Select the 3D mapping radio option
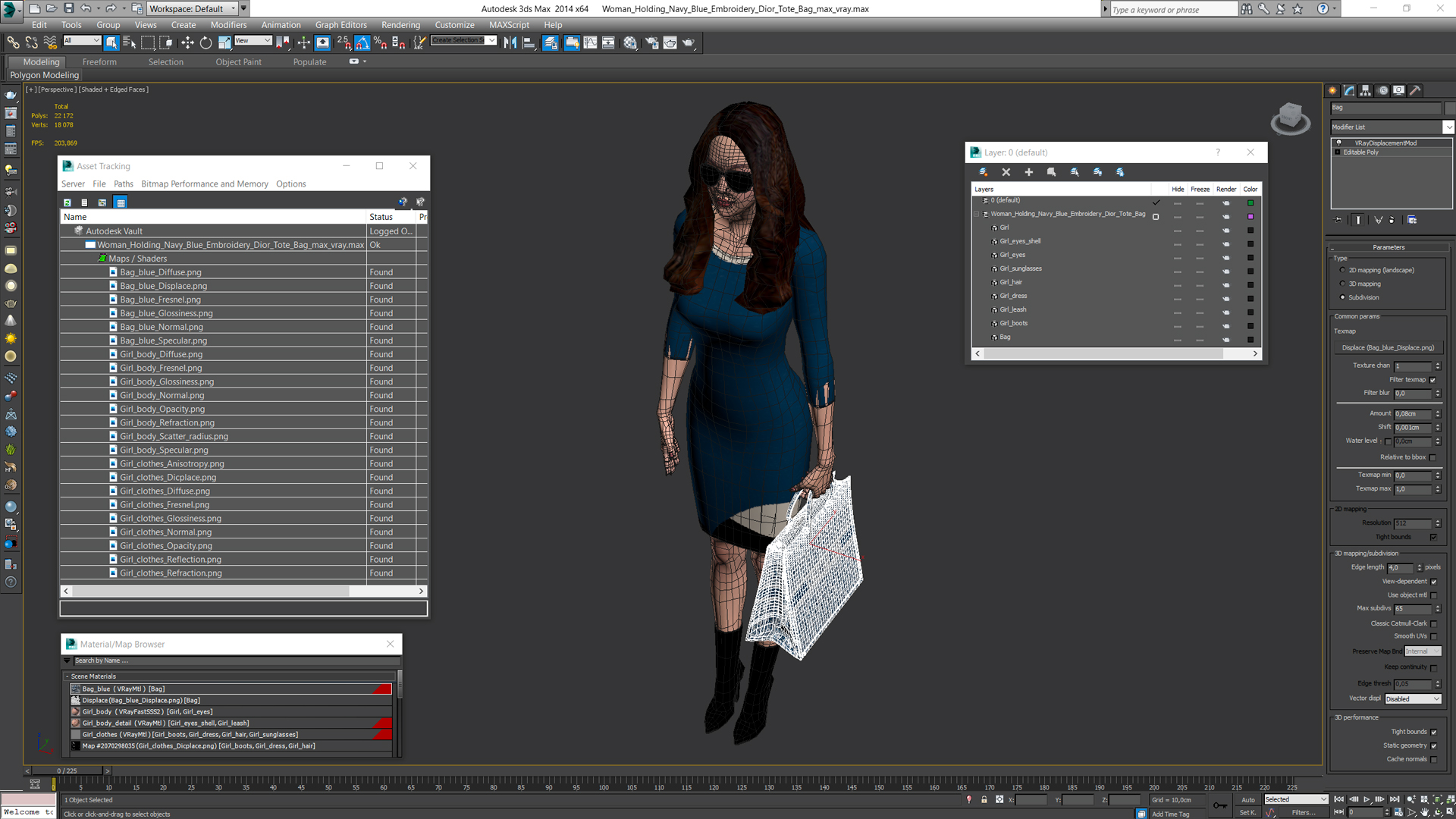 click(x=1342, y=284)
